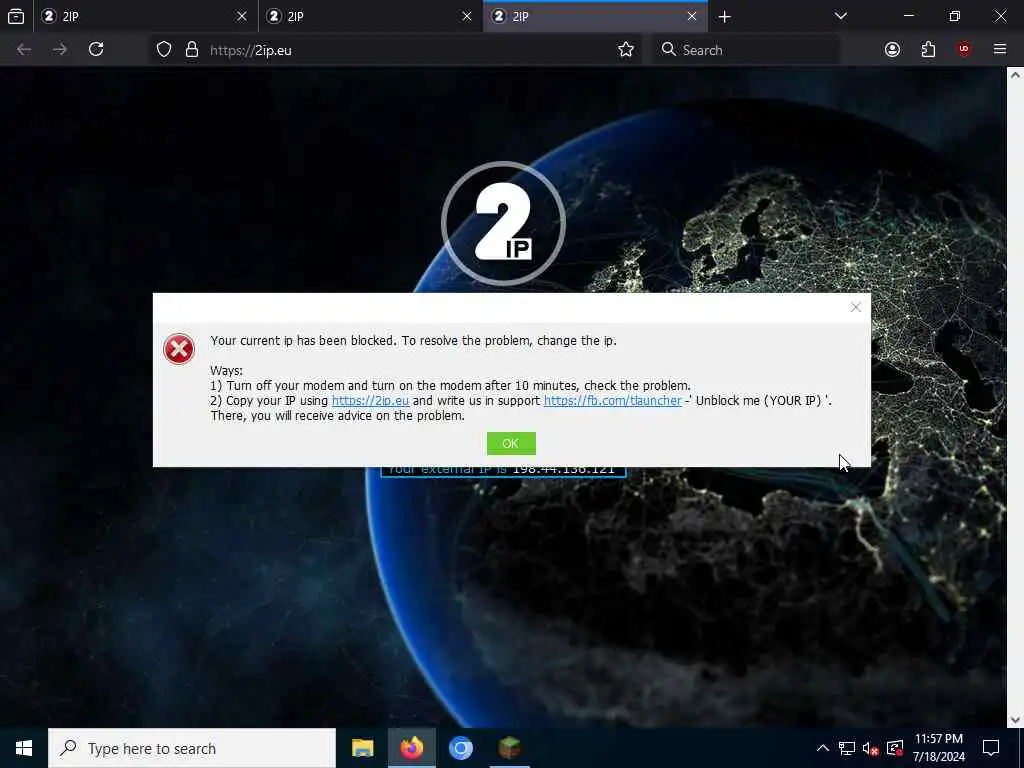Open a new browser tab

click(724, 16)
